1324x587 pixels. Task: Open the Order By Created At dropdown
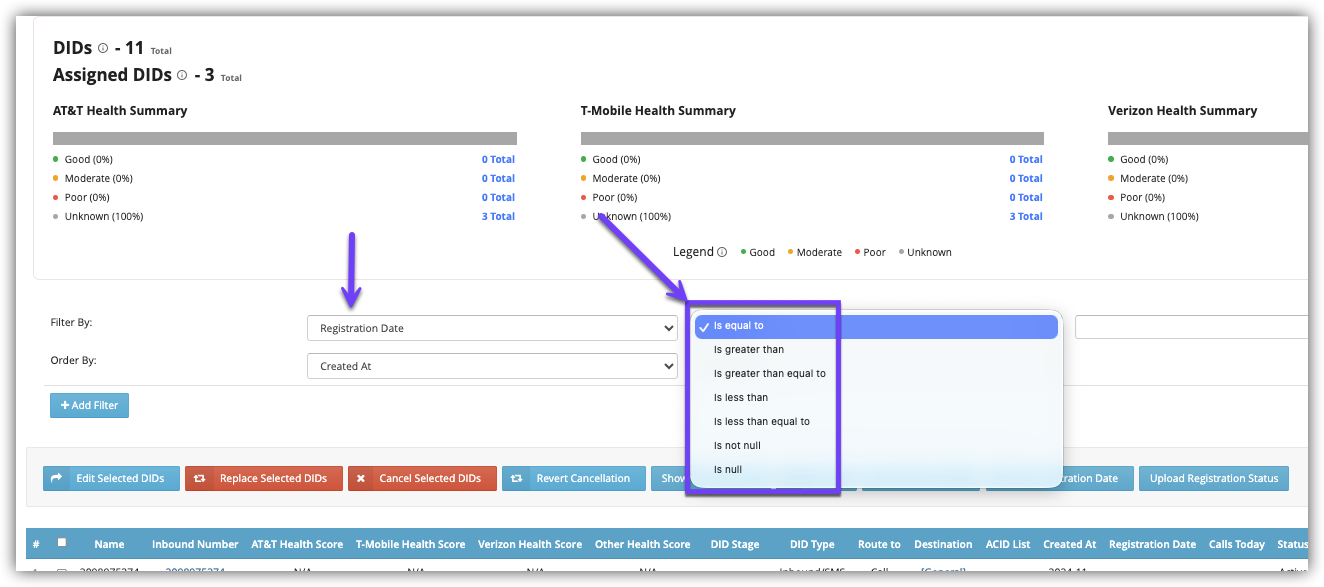(492, 366)
